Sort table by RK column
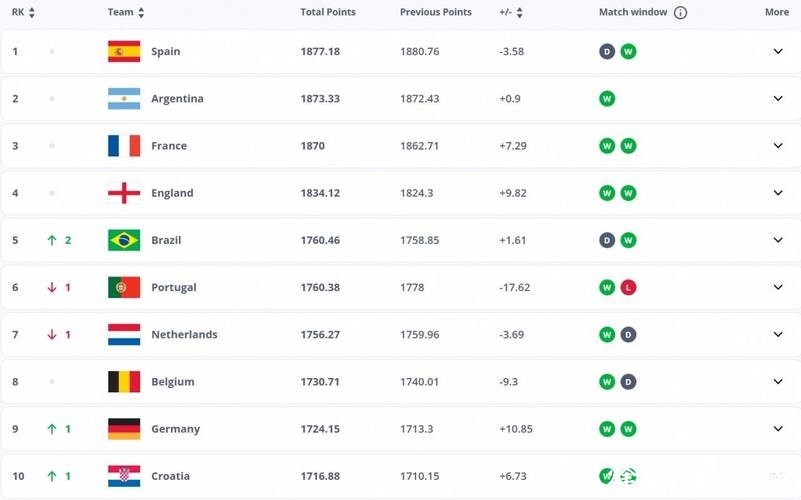The height and width of the screenshot is (500, 801). point(31,13)
